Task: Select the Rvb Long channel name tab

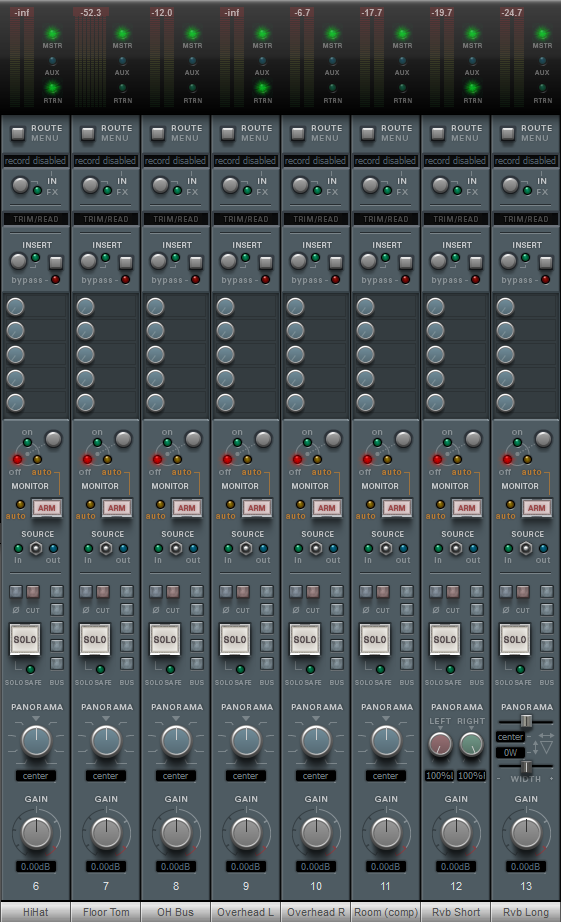Action: (x=526, y=912)
